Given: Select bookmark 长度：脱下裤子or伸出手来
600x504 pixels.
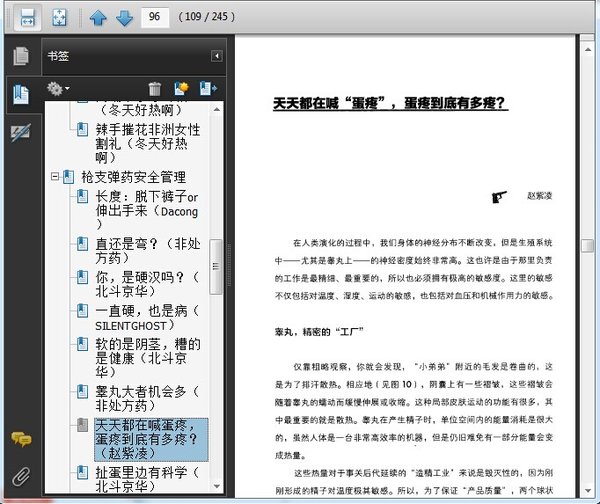Looking at the screenshot, I should click(x=147, y=211).
